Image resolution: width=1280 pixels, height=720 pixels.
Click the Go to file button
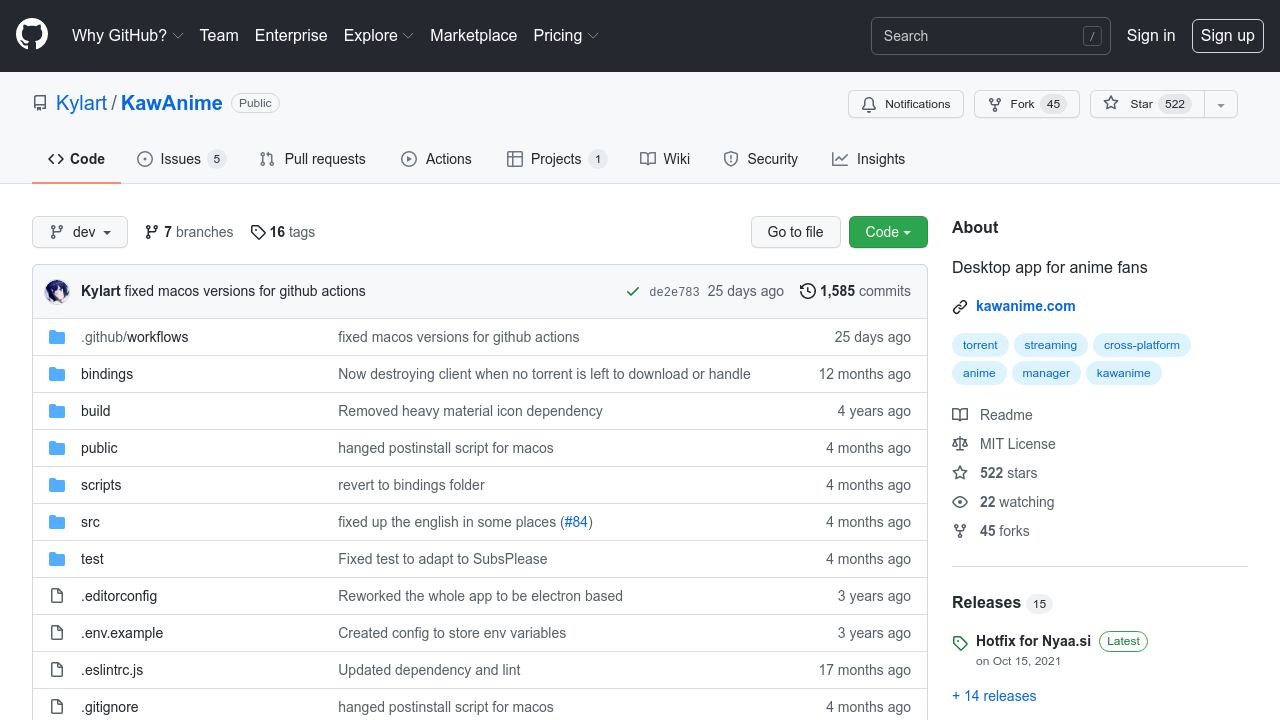point(796,232)
